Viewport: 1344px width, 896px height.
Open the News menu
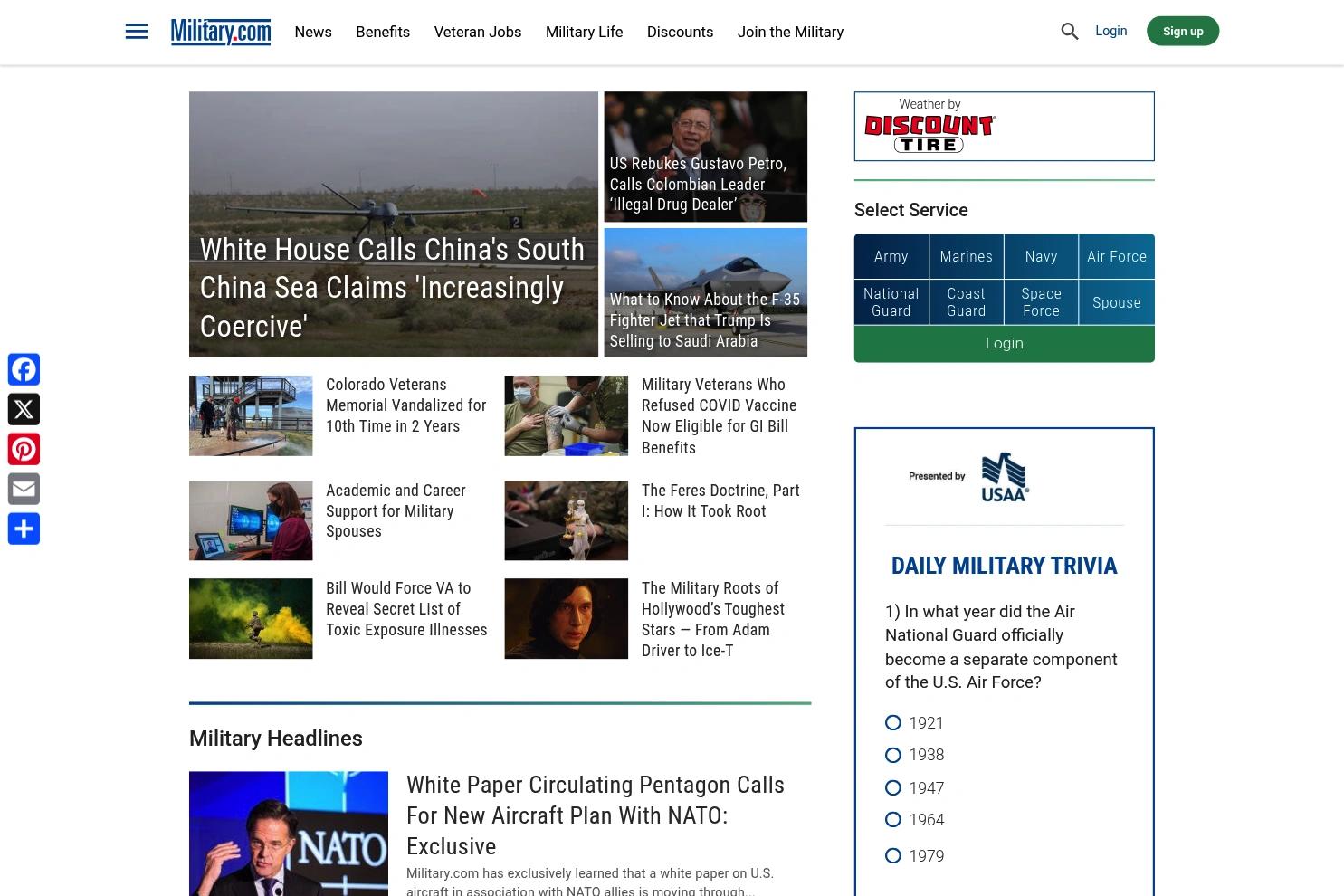tap(313, 32)
